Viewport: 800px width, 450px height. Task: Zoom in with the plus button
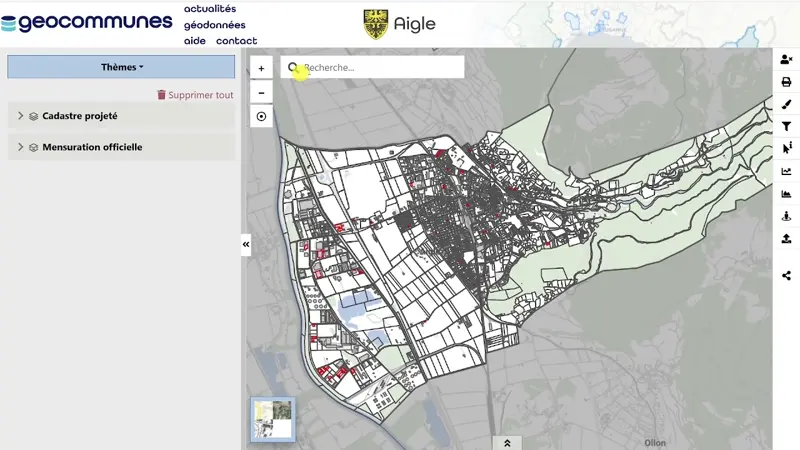click(x=261, y=68)
